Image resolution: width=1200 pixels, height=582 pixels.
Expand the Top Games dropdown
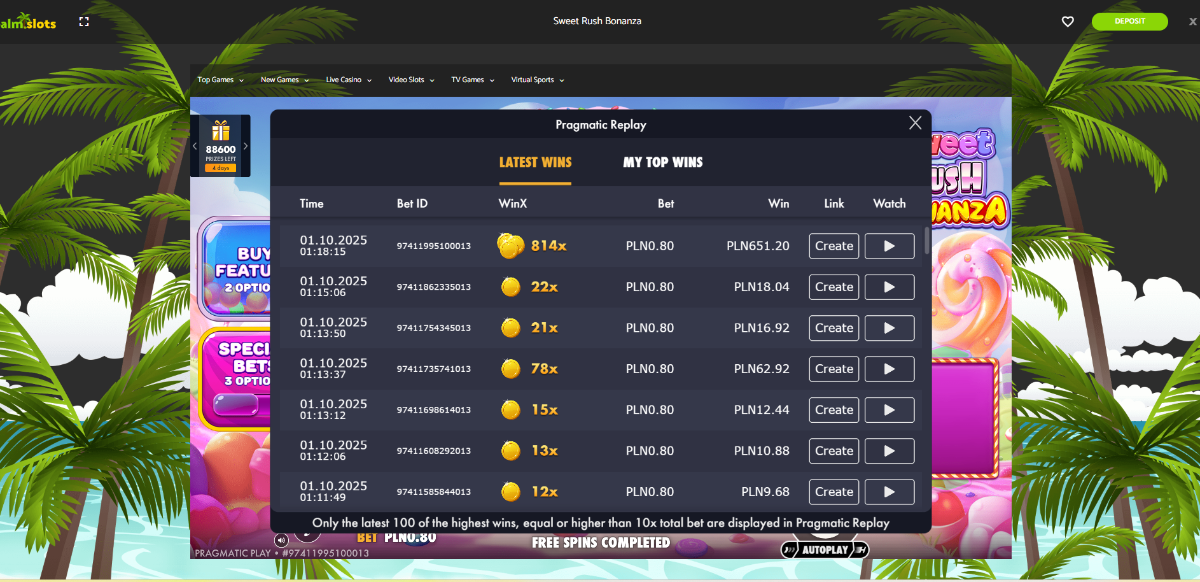click(x=220, y=80)
